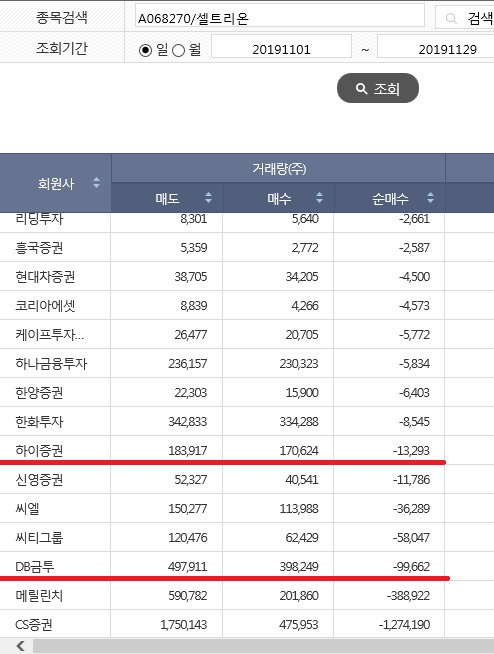Image resolution: width=494 pixels, height=654 pixels.
Task: Click CS증권 net buy value -1,274,190
Action: [404, 625]
